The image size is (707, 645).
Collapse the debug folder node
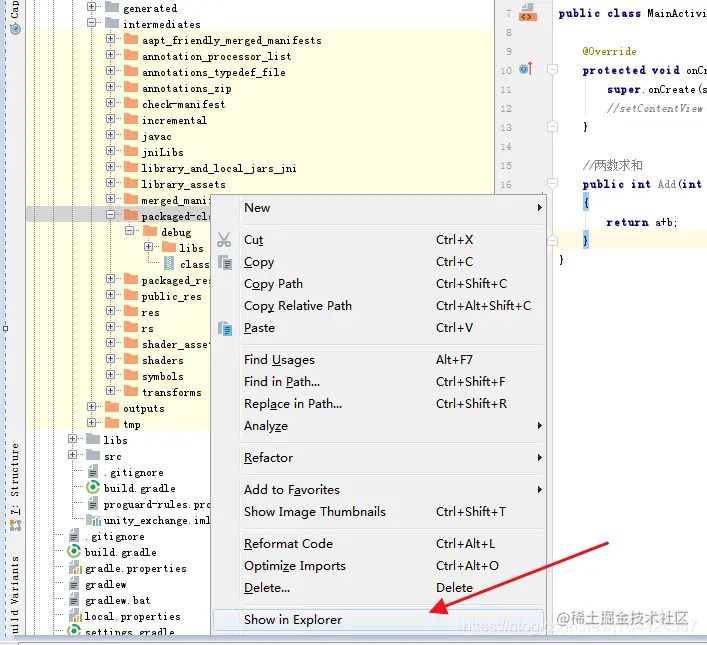[129, 231]
